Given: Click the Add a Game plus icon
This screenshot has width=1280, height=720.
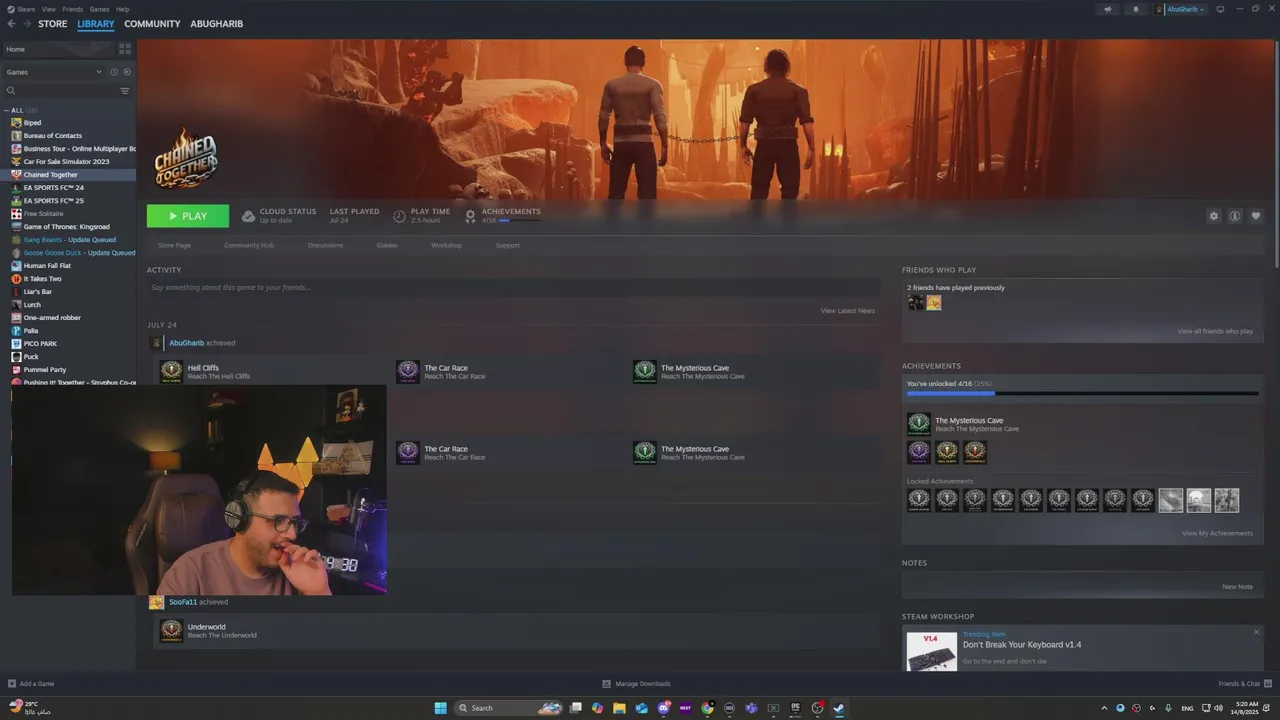Looking at the screenshot, I should tap(12, 684).
